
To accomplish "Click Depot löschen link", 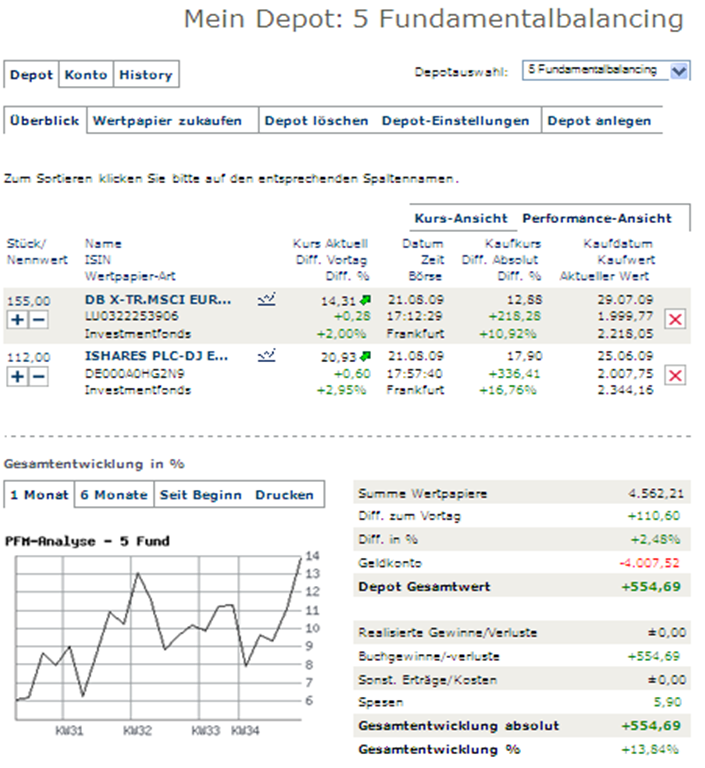I will click(x=316, y=120).
